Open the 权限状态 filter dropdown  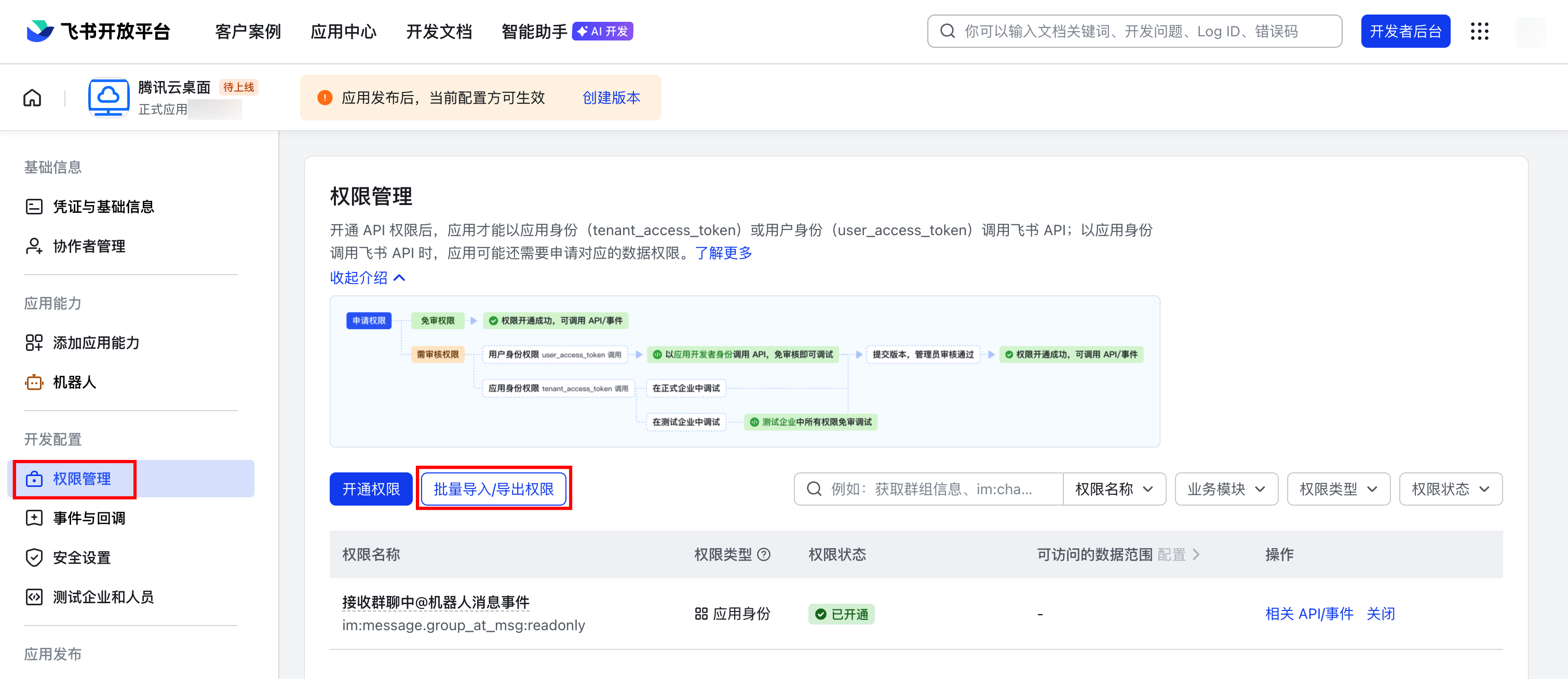tap(1450, 489)
